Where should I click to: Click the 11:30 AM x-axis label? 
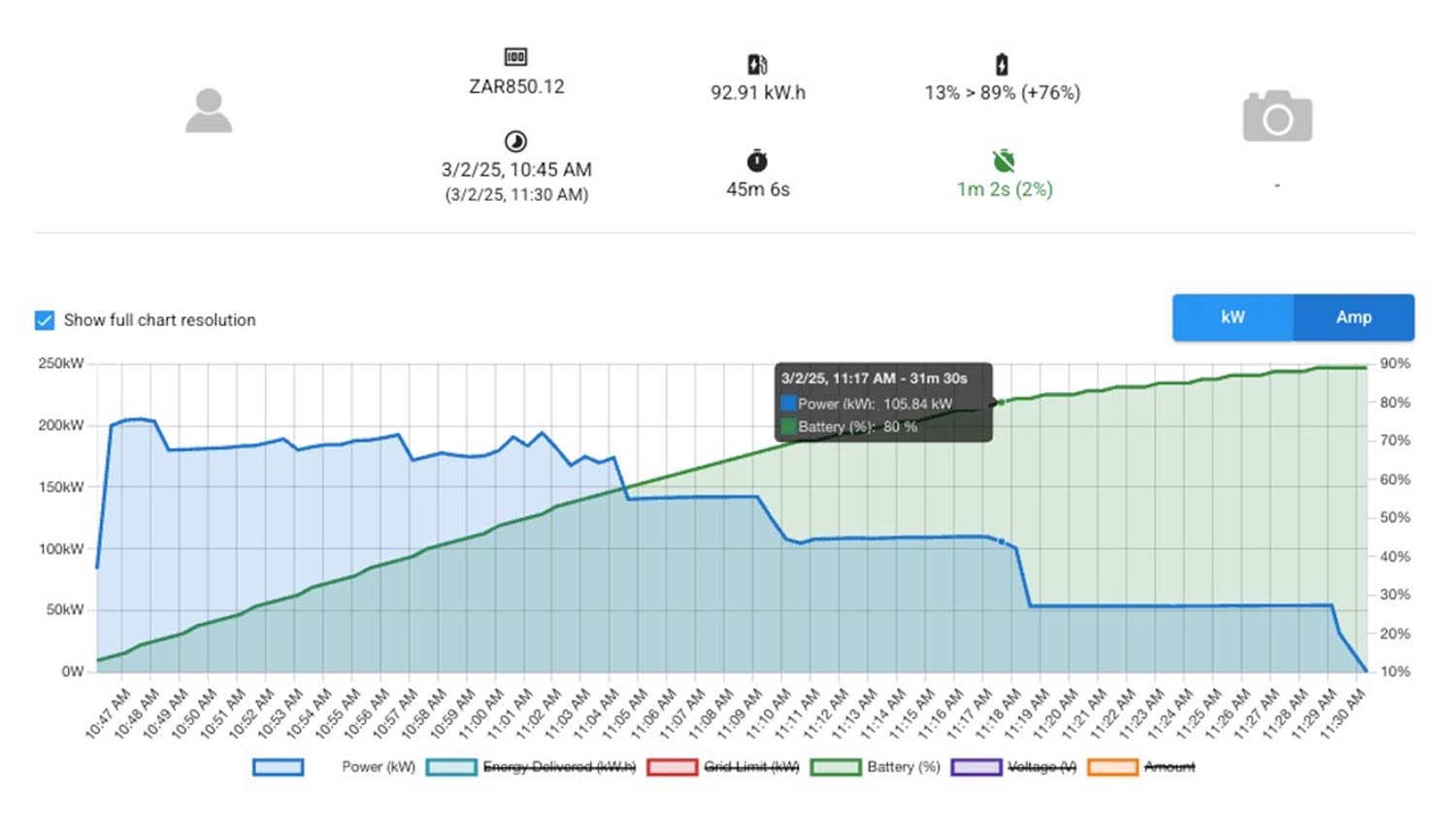click(x=1343, y=715)
